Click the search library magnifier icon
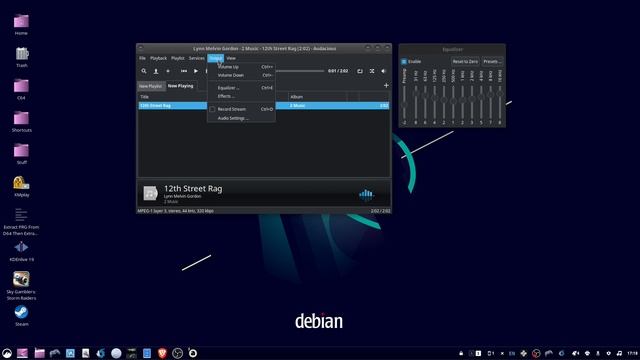The image size is (640, 360). (144, 71)
